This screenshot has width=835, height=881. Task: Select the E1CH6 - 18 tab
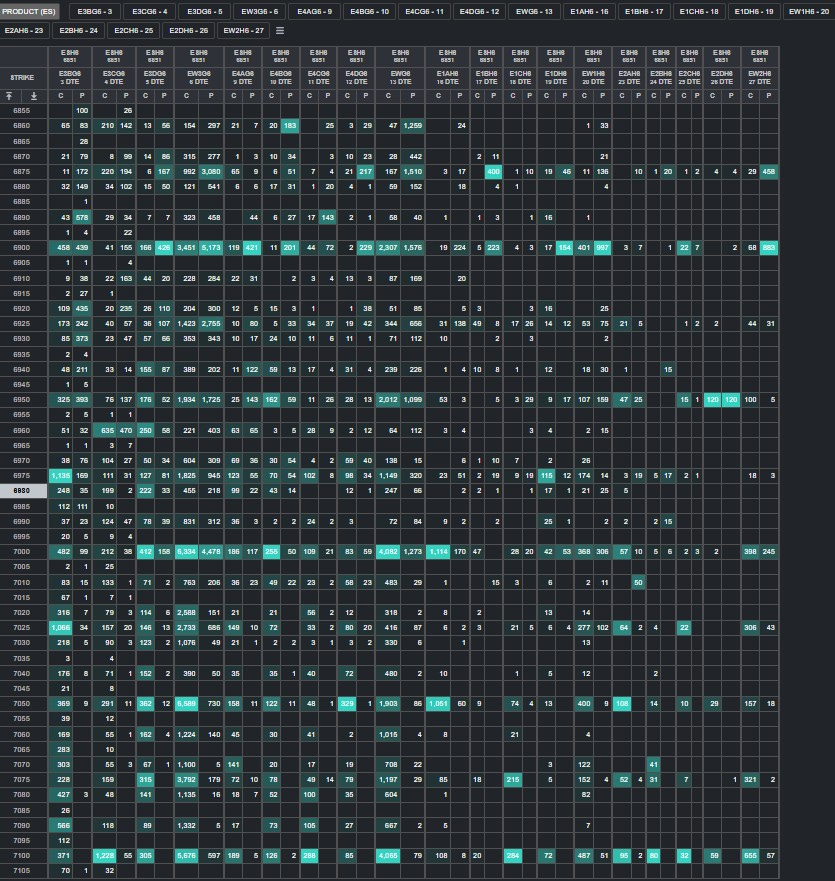[699, 11]
